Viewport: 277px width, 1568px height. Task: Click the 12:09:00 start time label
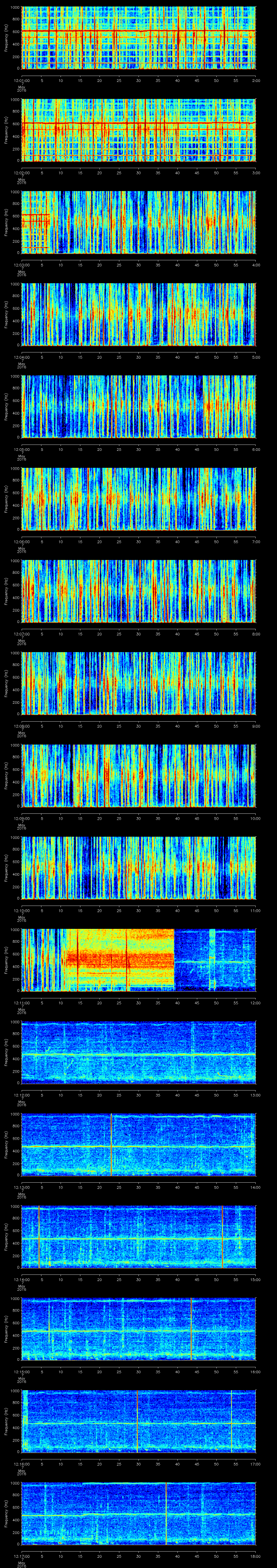(x=22, y=819)
